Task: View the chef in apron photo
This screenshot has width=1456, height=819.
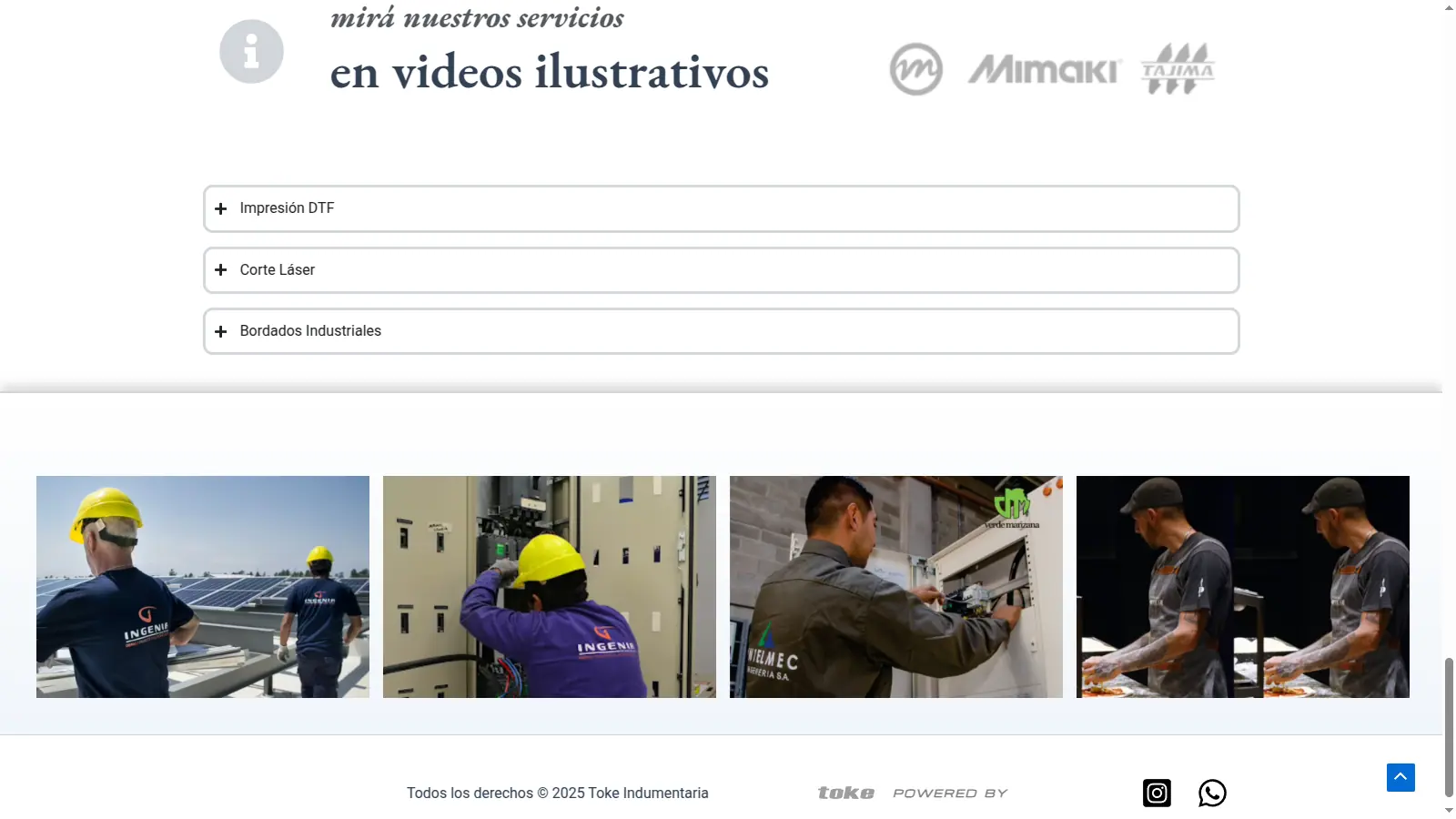Action: pyautogui.click(x=1243, y=587)
